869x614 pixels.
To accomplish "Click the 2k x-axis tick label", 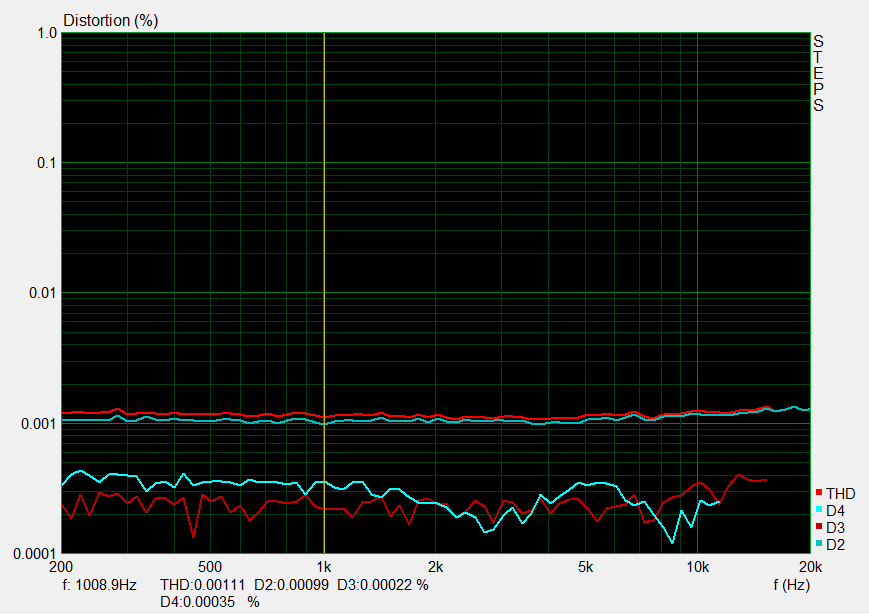I will point(436,567).
